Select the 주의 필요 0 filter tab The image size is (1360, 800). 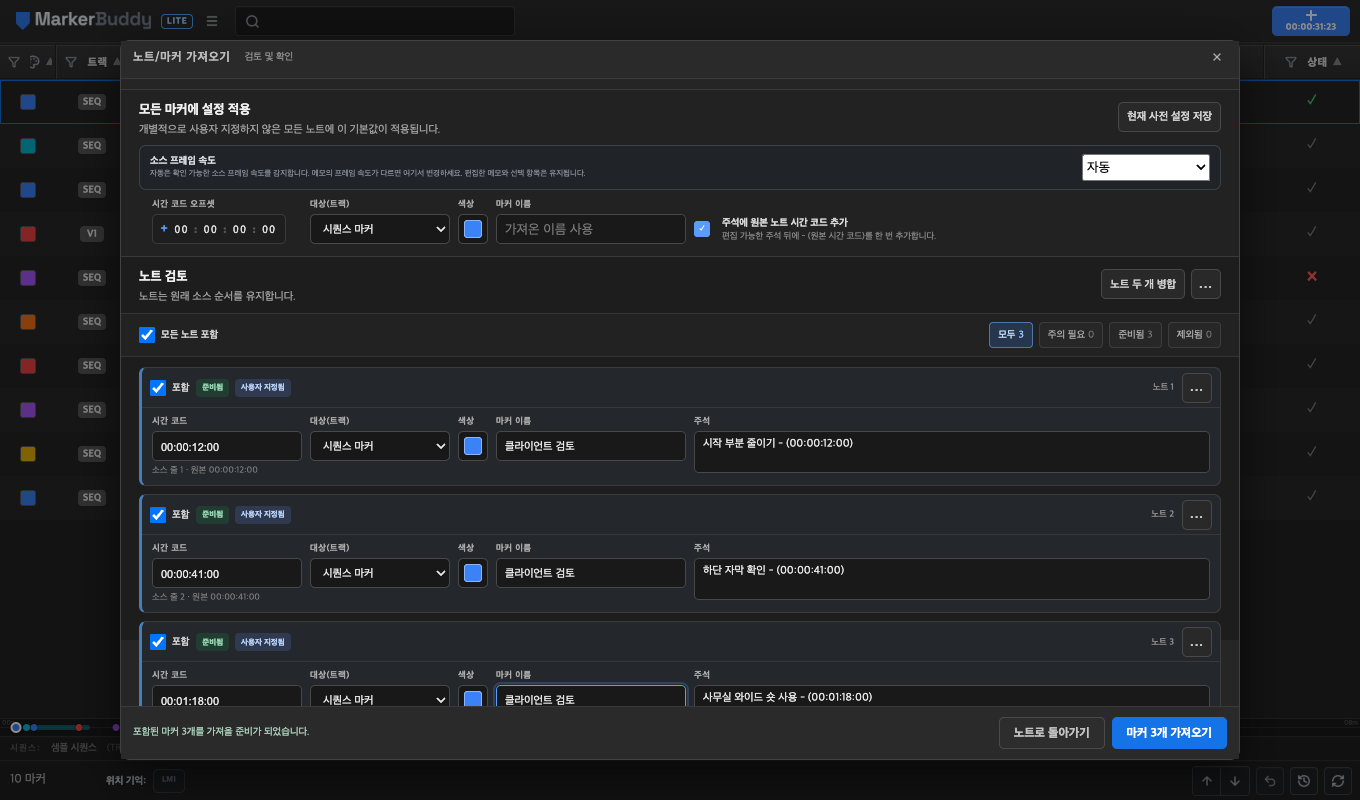(x=1071, y=335)
